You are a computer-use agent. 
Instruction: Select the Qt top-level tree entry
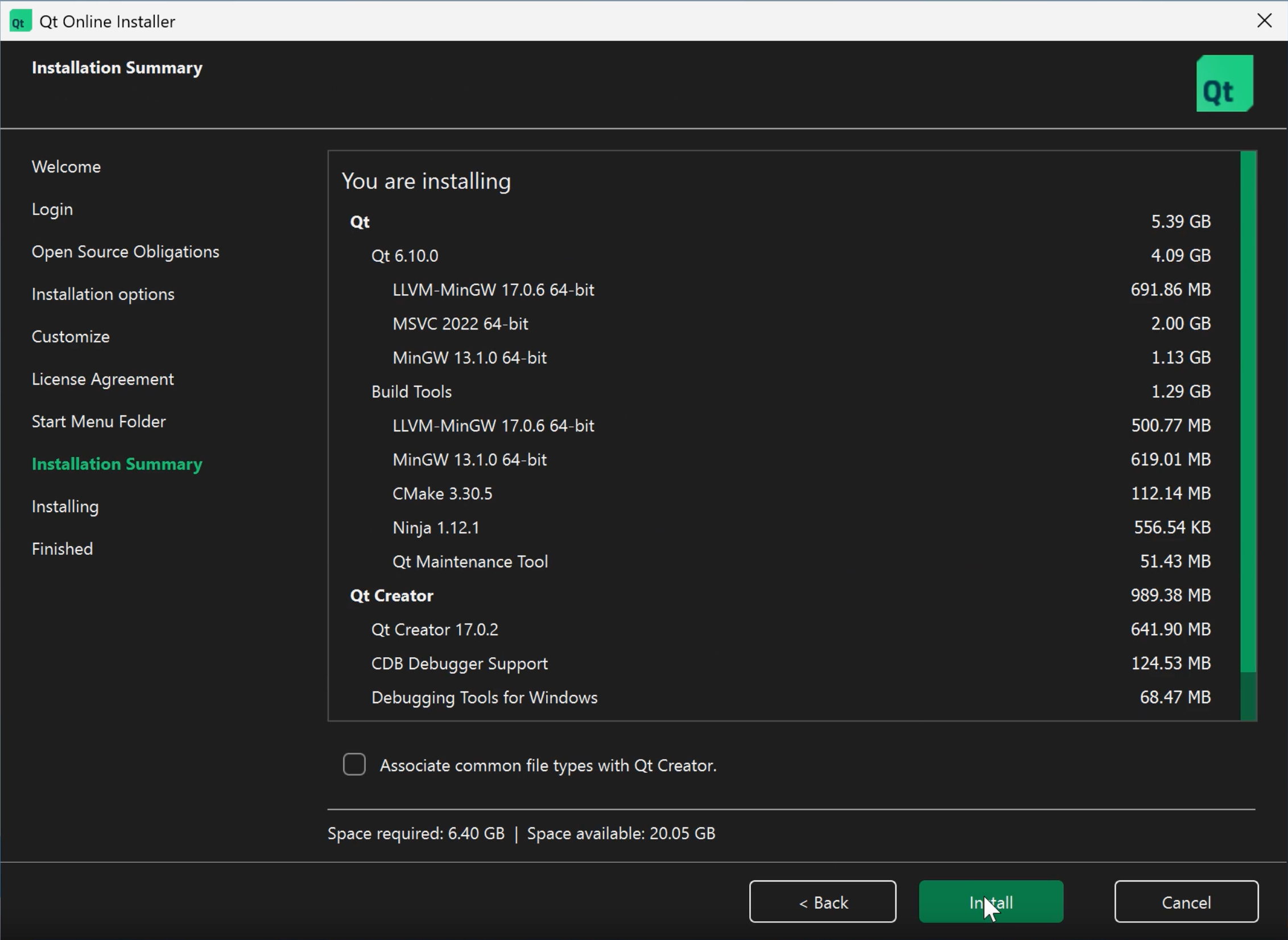360,222
